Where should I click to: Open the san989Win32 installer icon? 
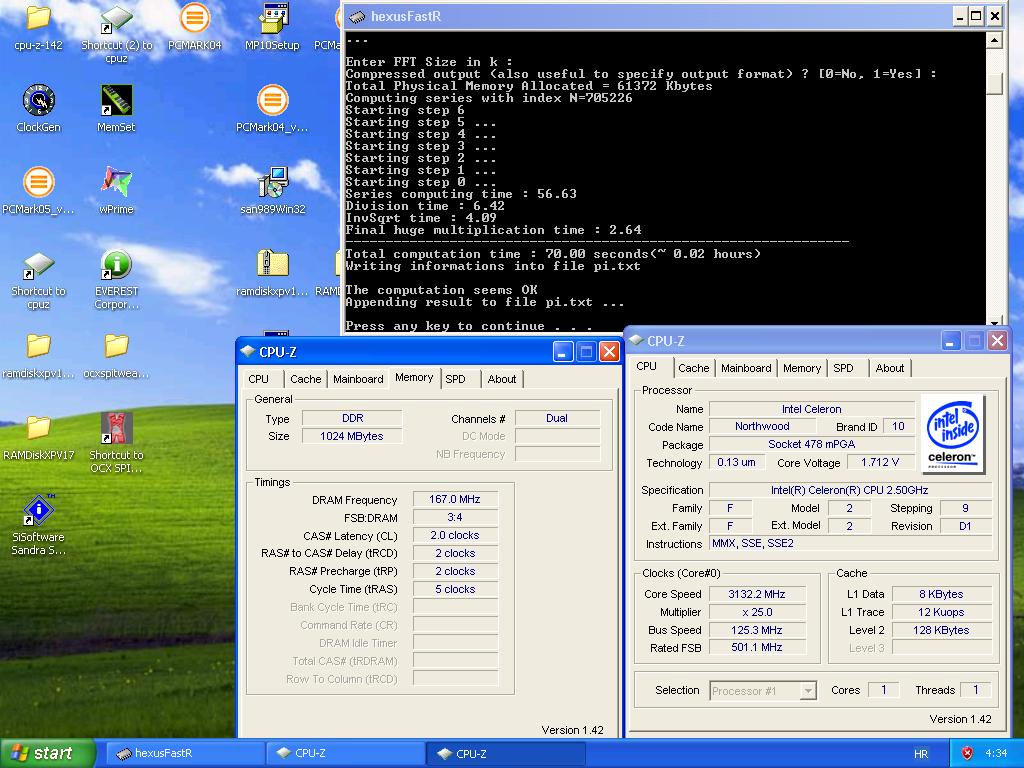point(272,182)
